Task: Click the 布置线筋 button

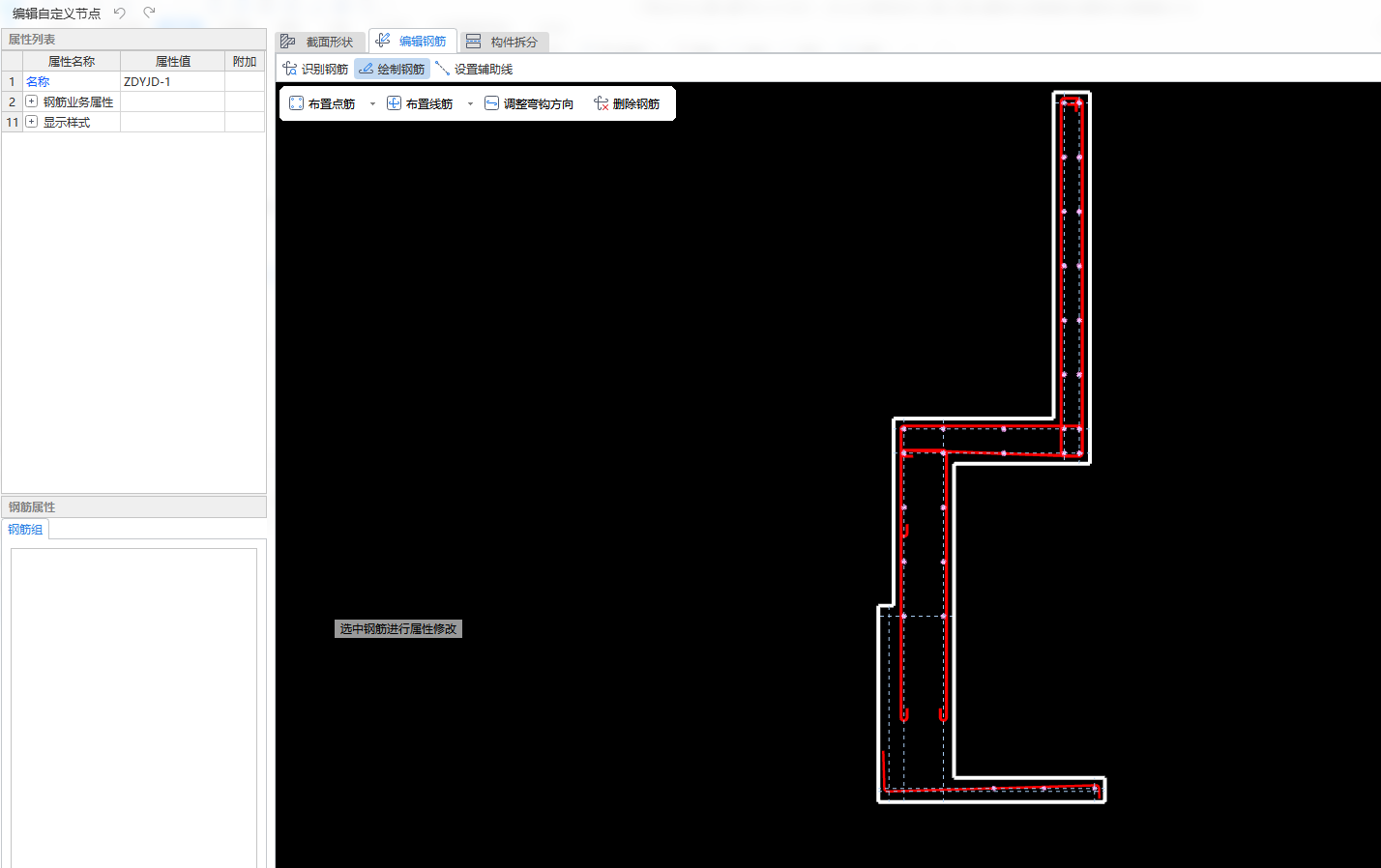Action: point(420,103)
